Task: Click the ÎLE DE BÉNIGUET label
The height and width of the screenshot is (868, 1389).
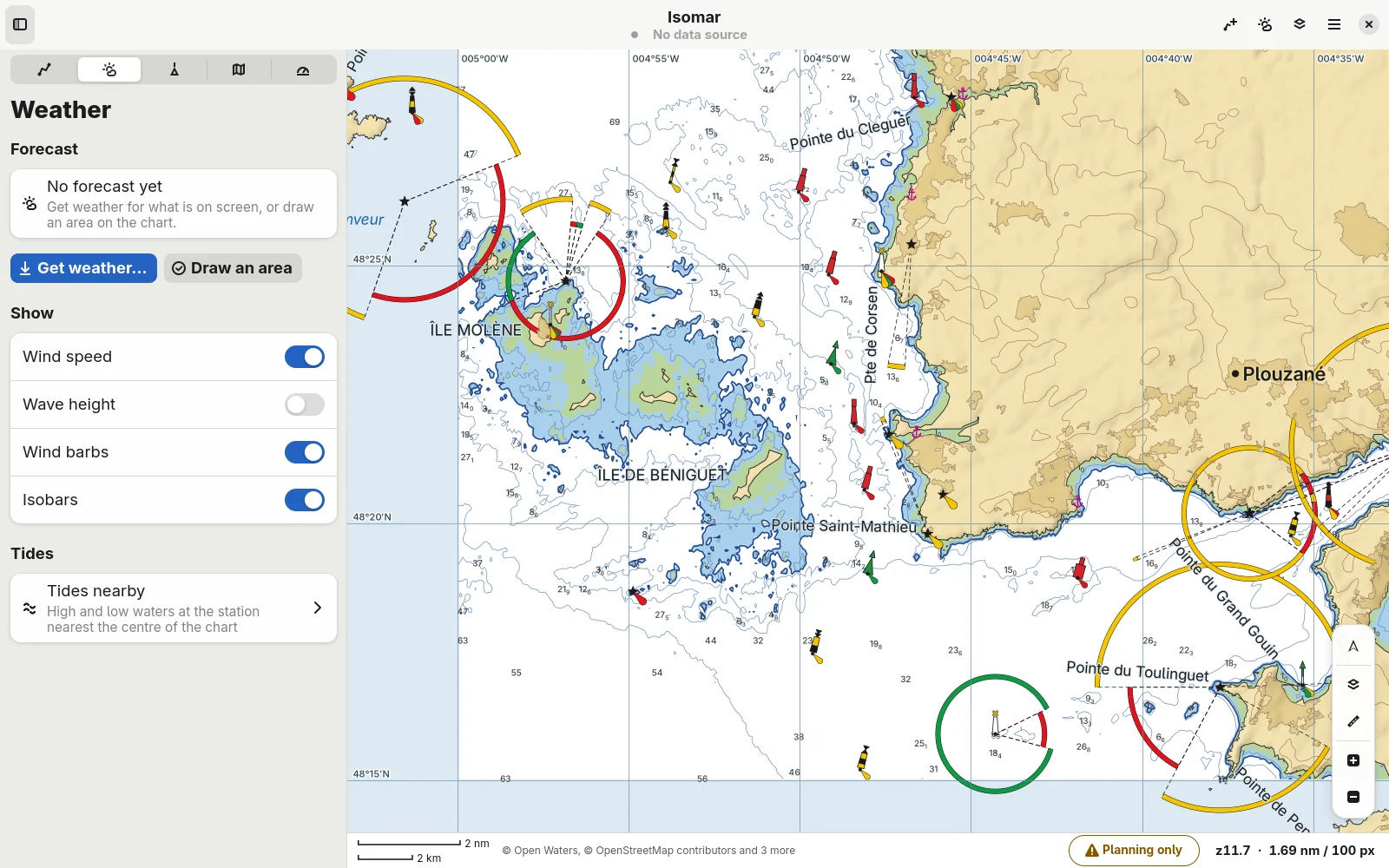Action: (662, 475)
